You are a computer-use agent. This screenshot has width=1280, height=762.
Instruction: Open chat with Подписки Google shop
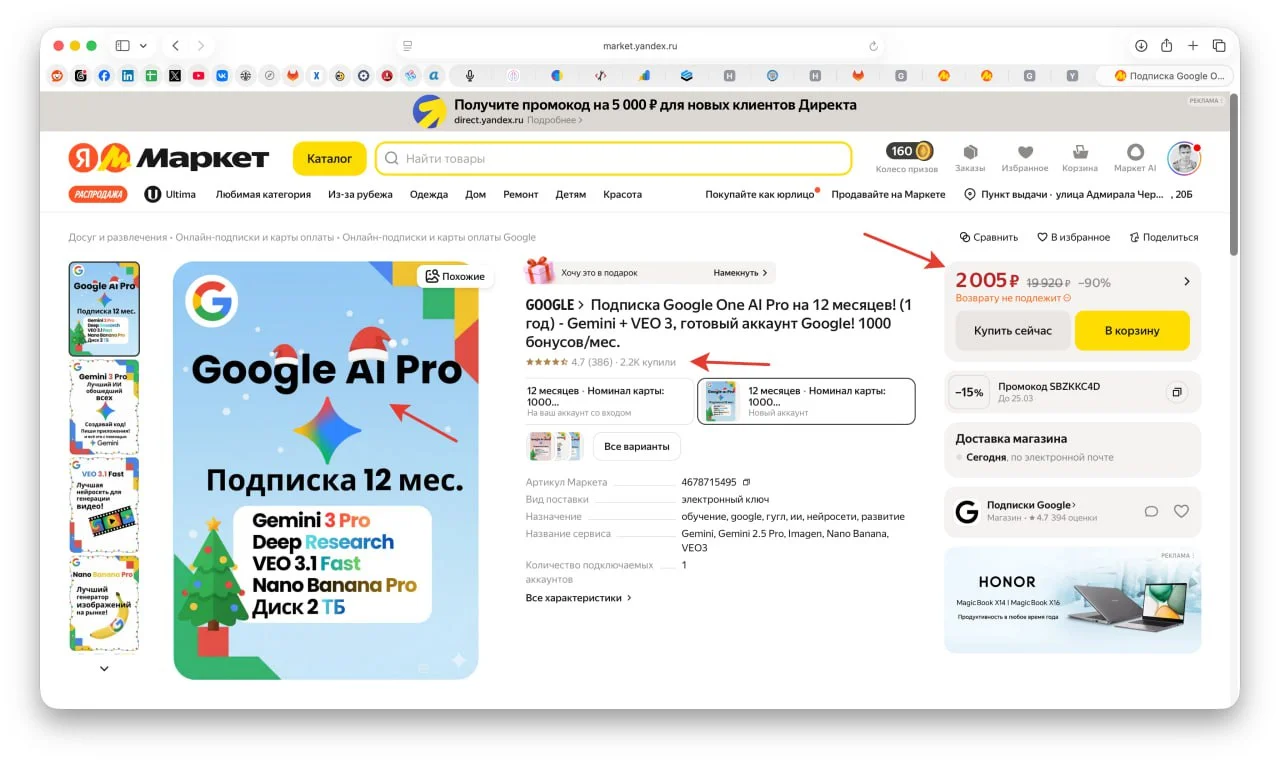point(1151,511)
